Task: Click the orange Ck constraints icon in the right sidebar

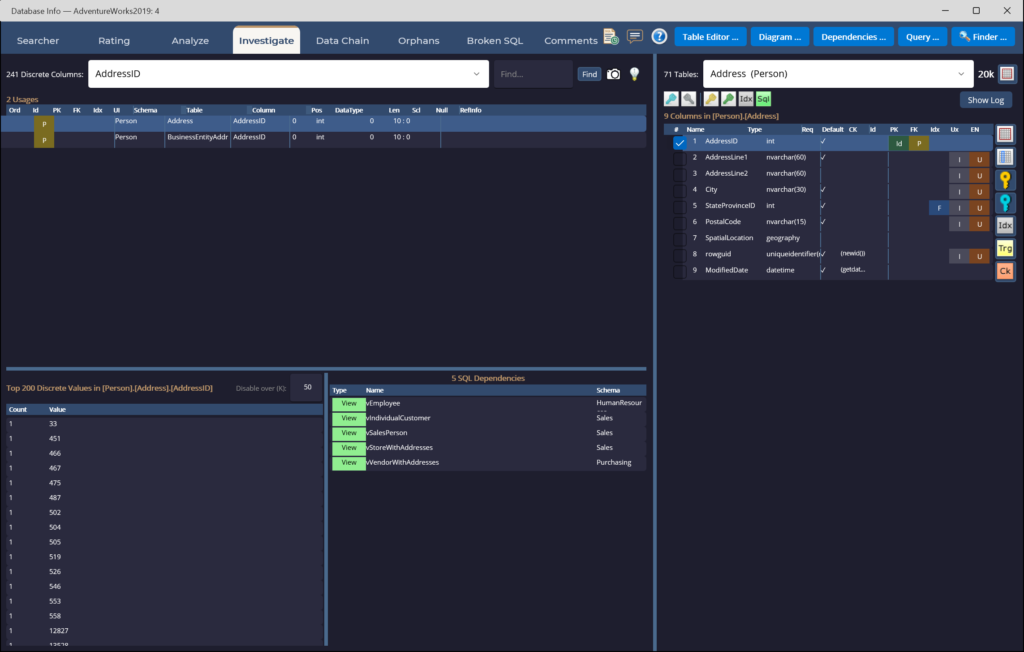Action: [x=1005, y=270]
